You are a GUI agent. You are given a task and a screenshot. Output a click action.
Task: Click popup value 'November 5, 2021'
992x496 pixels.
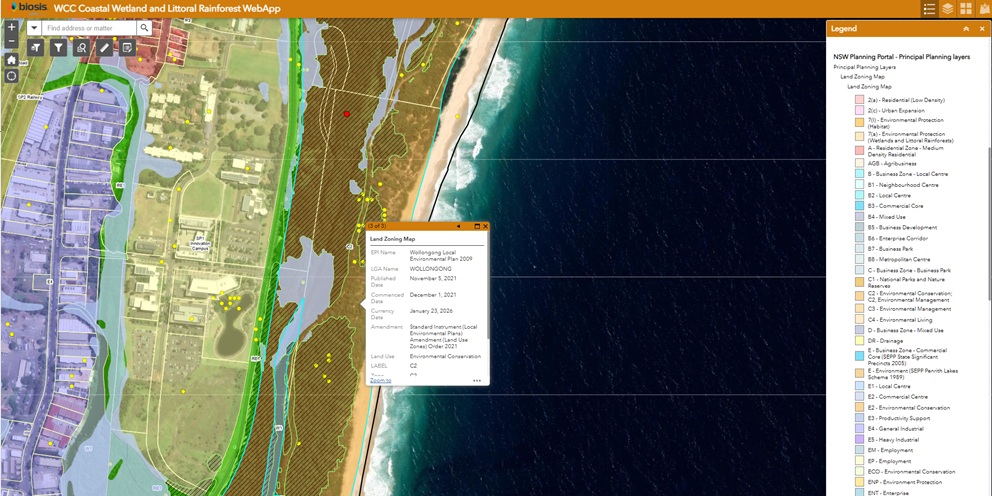[x=431, y=278]
